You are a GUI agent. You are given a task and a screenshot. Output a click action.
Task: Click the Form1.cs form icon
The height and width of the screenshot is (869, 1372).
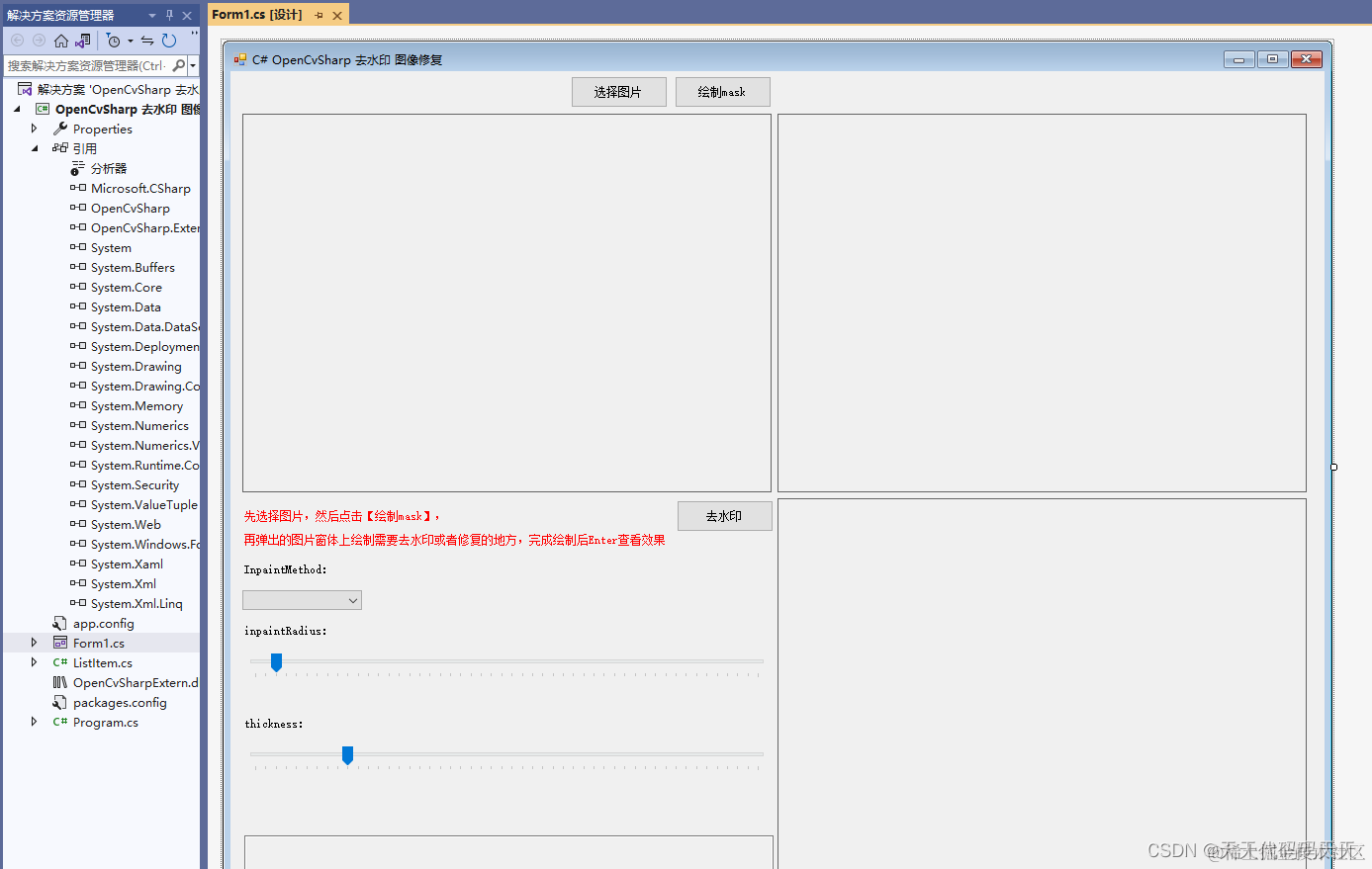point(60,643)
